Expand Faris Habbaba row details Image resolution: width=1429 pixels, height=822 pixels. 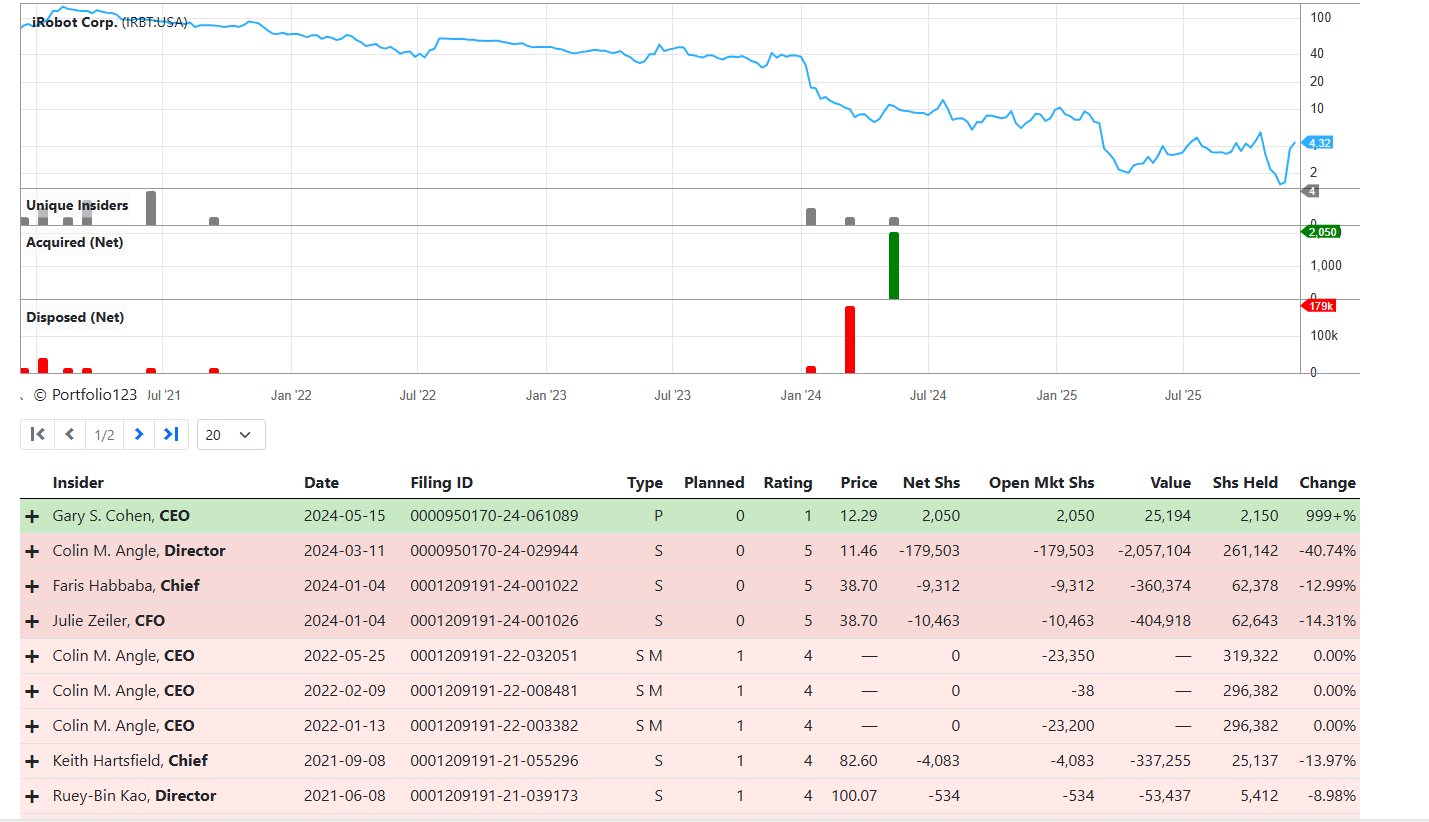coord(32,586)
